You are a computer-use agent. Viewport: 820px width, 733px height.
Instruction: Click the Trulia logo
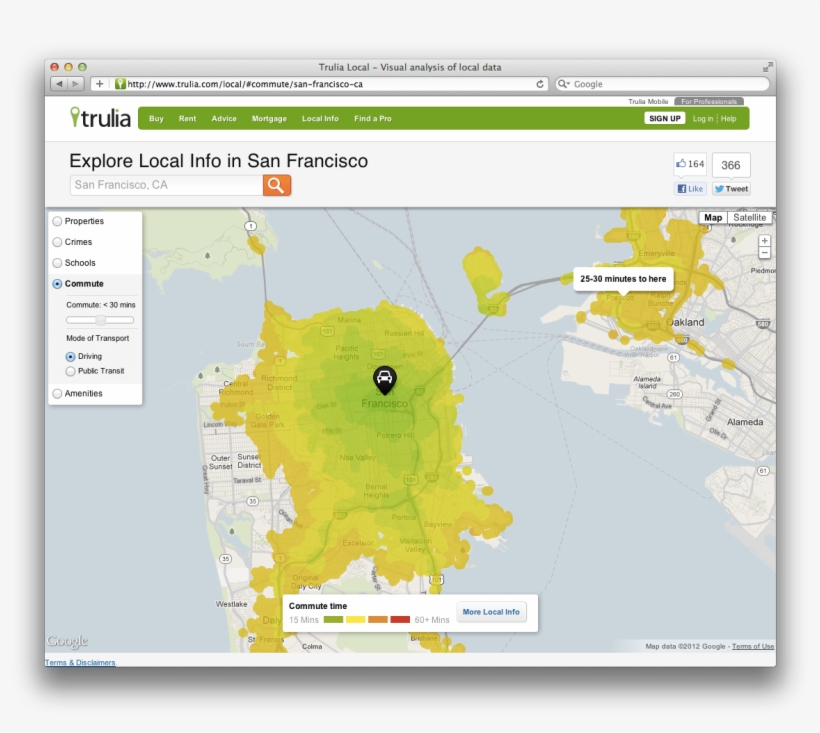click(102, 117)
